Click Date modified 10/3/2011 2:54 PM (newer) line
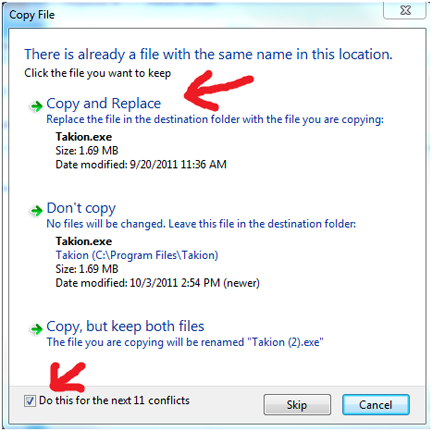This screenshot has height=431, width=432. point(157,283)
